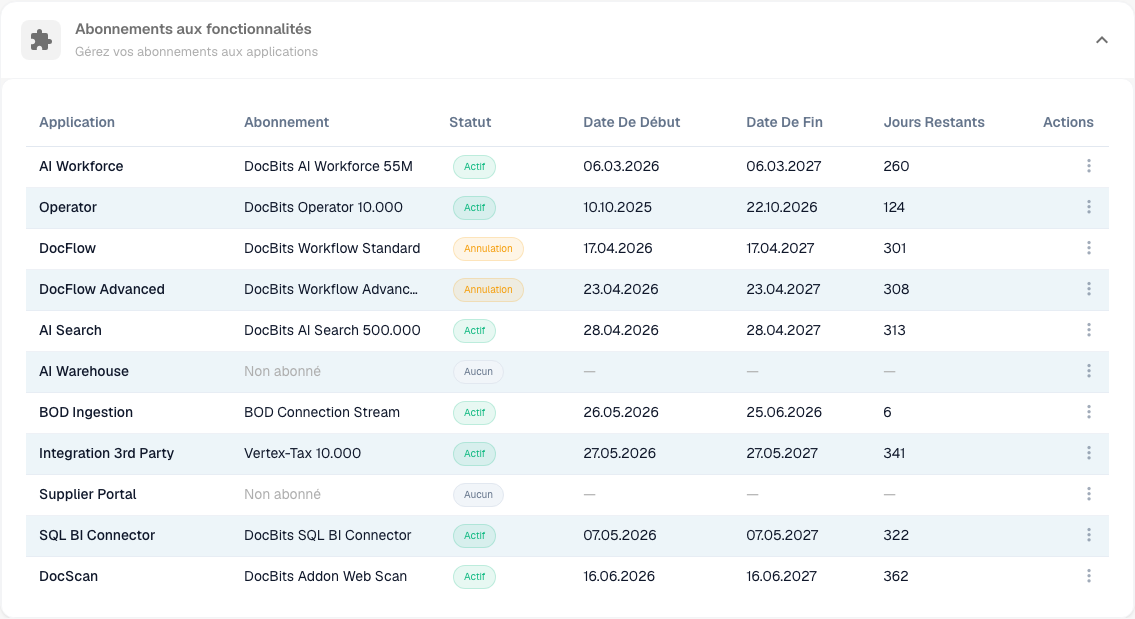Open actions menu for Integration 3rd Party row
1135x619 pixels.
1089,454
